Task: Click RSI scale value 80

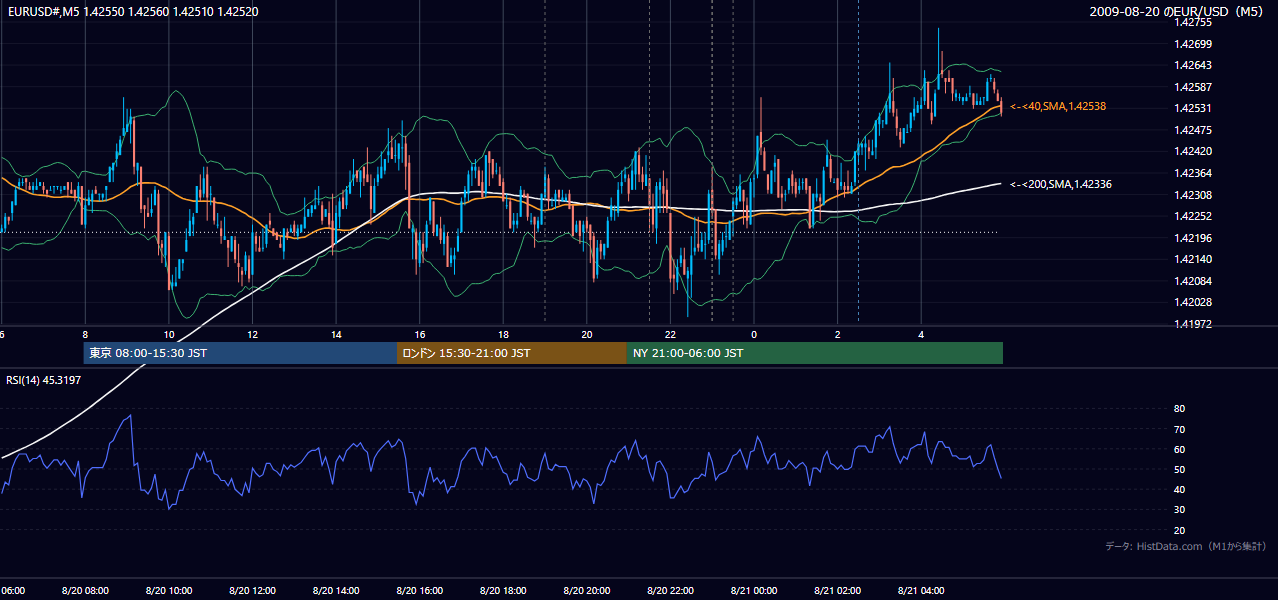Action: 1179,409
